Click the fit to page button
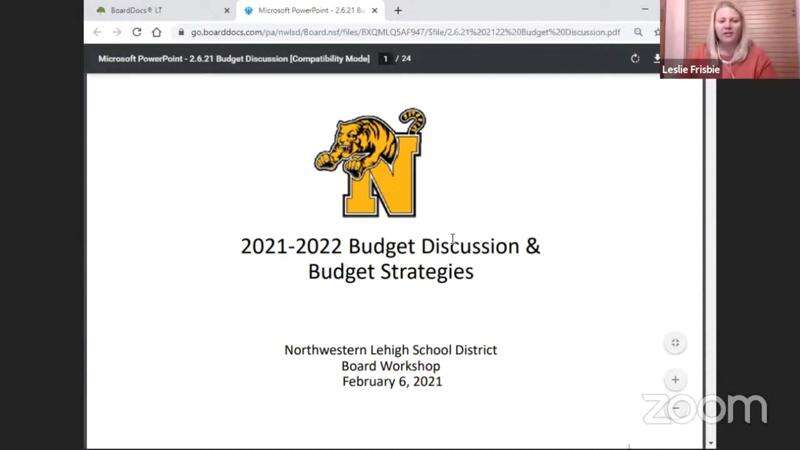This screenshot has width=800, height=450. point(675,343)
